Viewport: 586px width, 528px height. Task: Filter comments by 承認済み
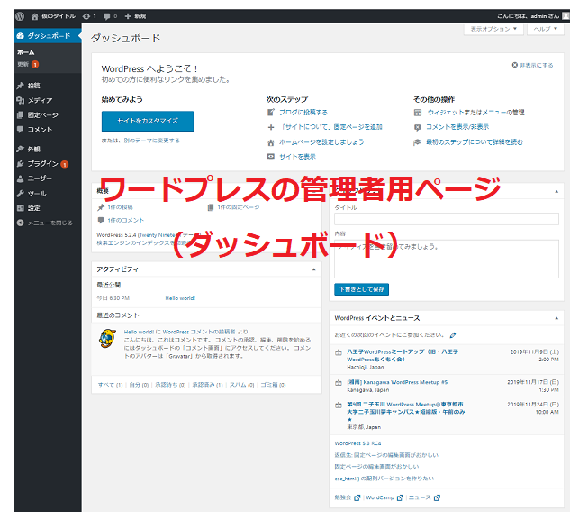coord(207,385)
